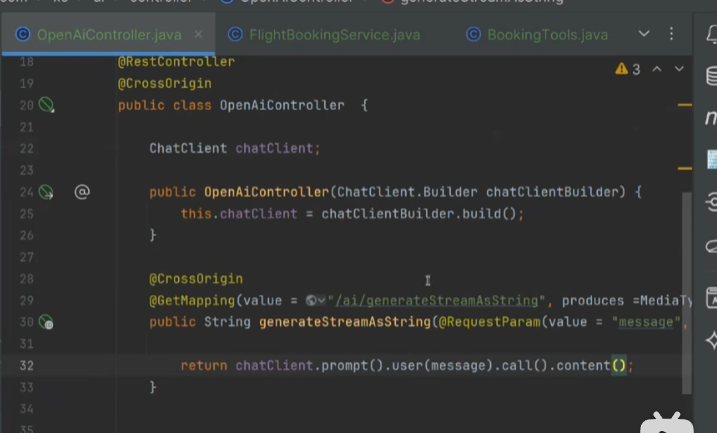Click the closing brace on line 33

click(x=153, y=387)
